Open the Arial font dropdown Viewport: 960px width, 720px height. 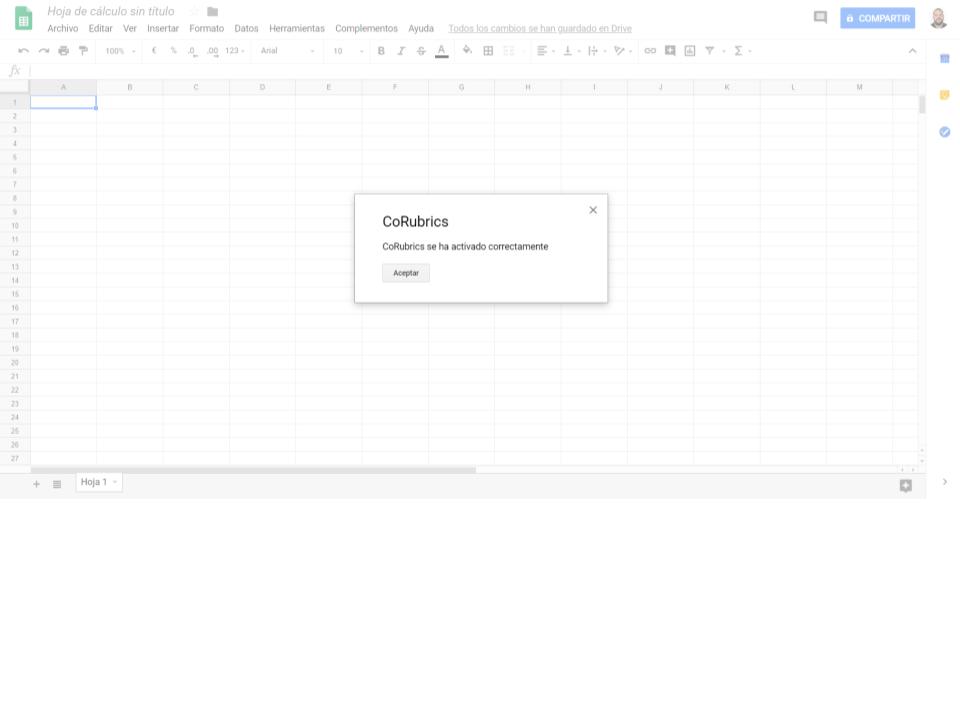287,51
